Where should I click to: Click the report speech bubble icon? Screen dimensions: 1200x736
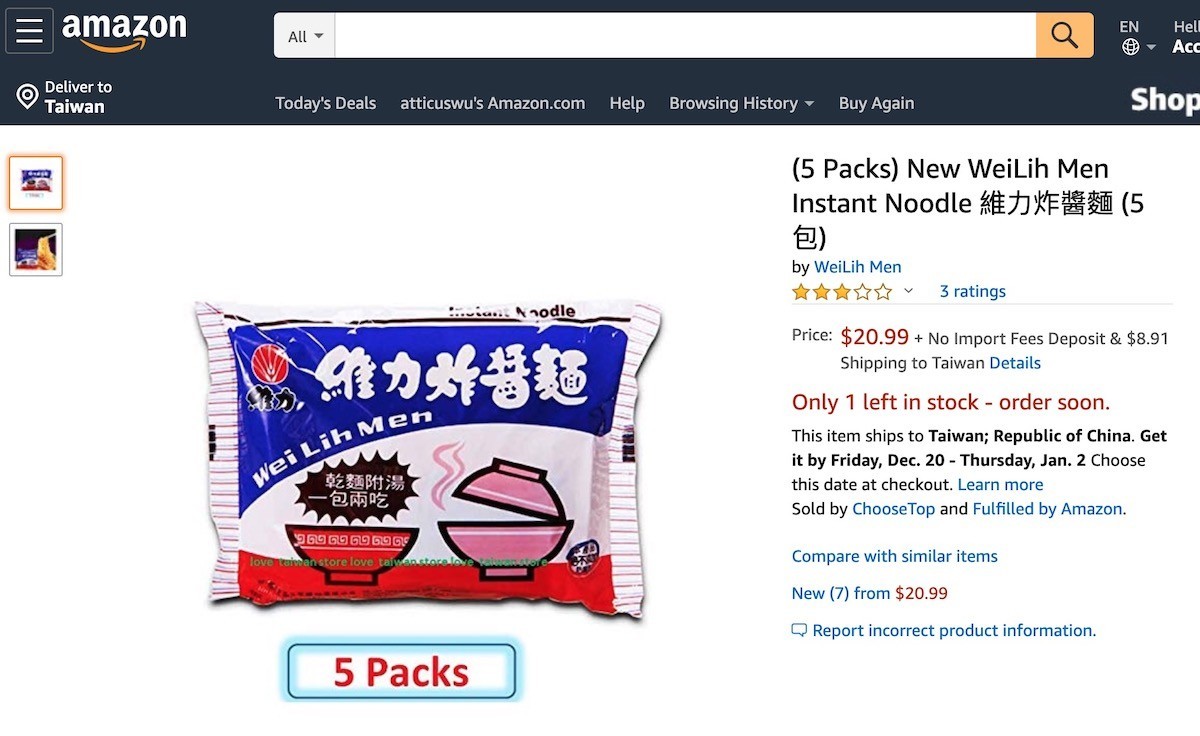[799, 630]
